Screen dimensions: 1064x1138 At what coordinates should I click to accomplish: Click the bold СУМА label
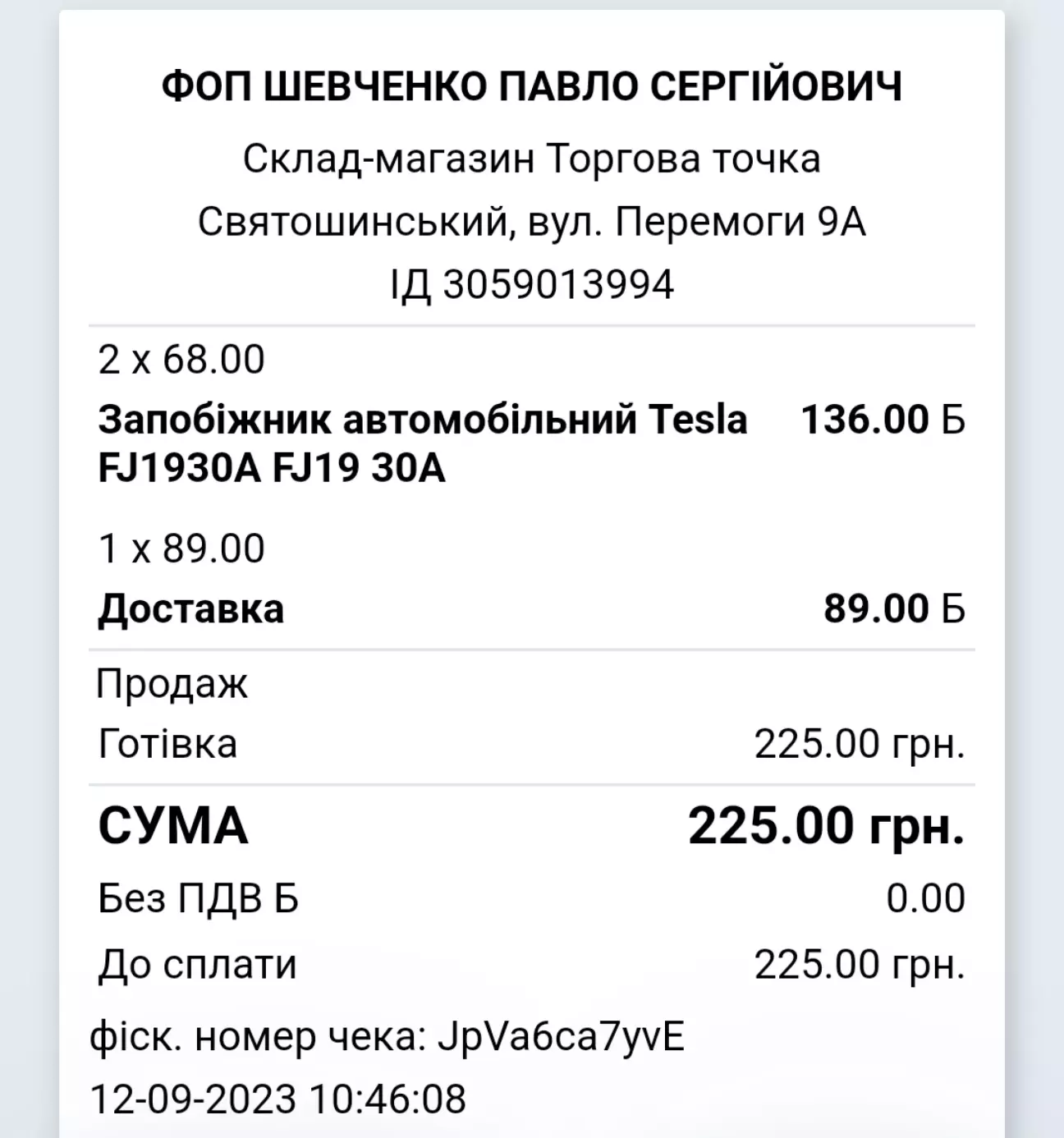pyautogui.click(x=172, y=825)
